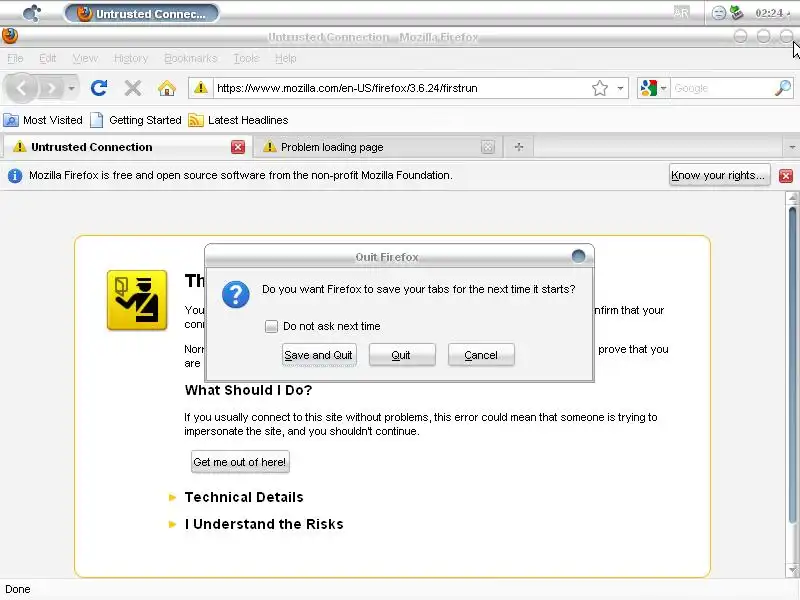Close Quit Firefox dialog via titlebar button
Viewport: 800px width, 600px height.
(x=579, y=256)
